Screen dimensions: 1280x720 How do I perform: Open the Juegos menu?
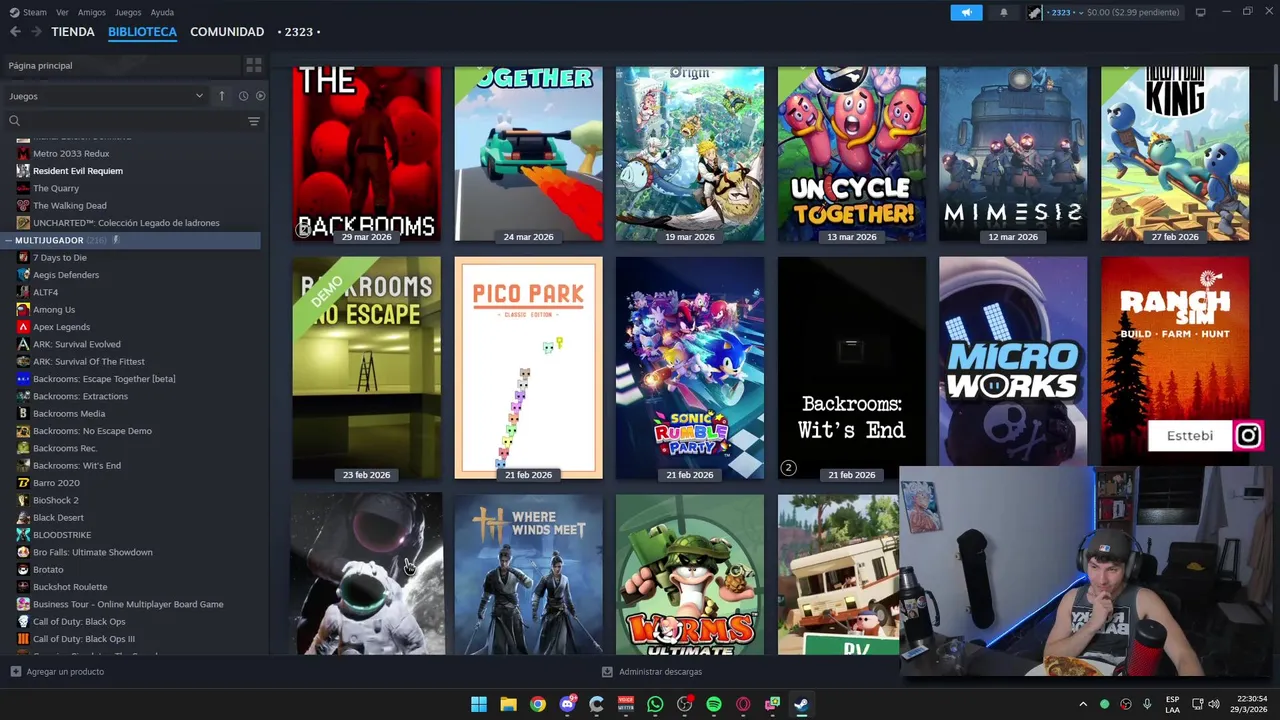[128, 12]
